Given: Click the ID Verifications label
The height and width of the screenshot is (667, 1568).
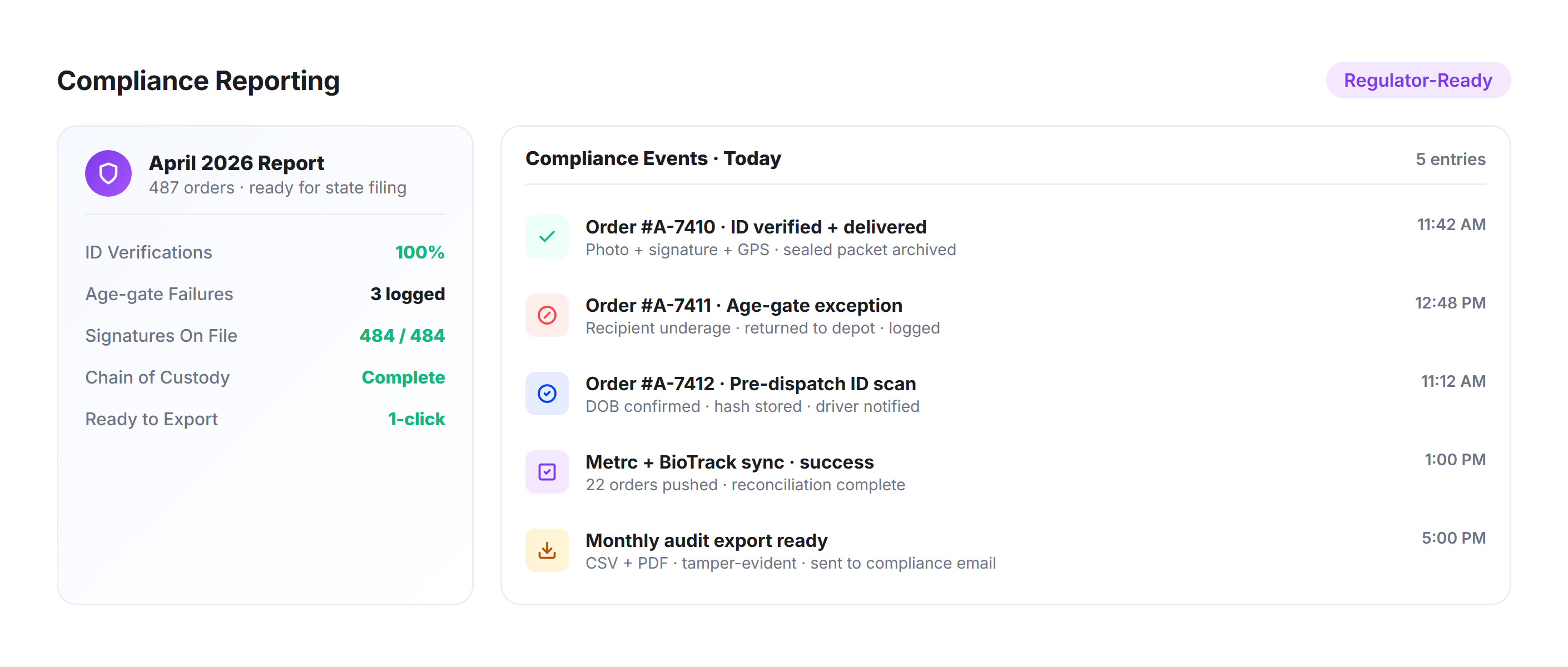Looking at the screenshot, I should pyautogui.click(x=148, y=252).
